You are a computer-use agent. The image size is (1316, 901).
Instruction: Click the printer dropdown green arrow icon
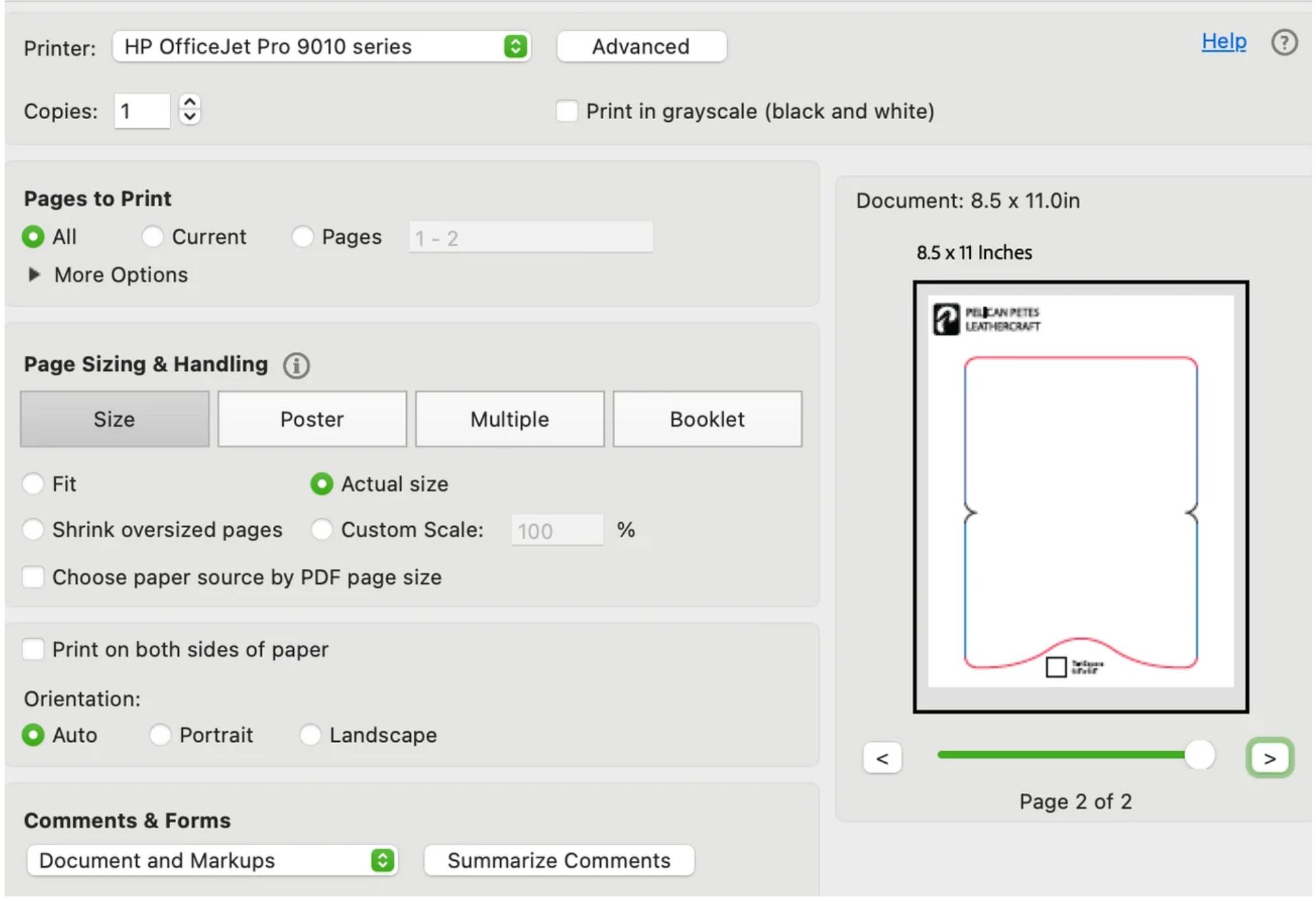pyautogui.click(x=517, y=47)
